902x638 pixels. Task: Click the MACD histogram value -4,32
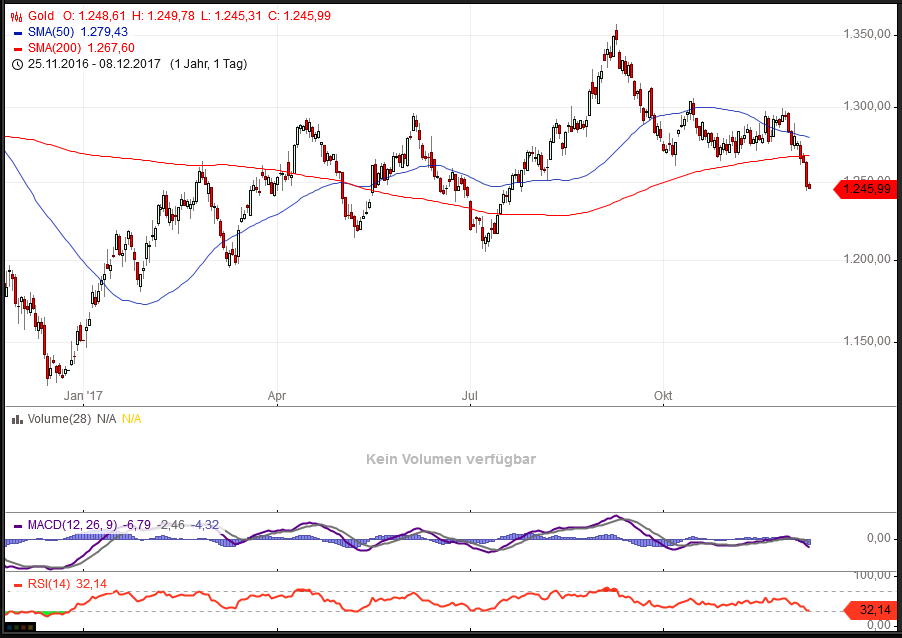click(x=205, y=525)
